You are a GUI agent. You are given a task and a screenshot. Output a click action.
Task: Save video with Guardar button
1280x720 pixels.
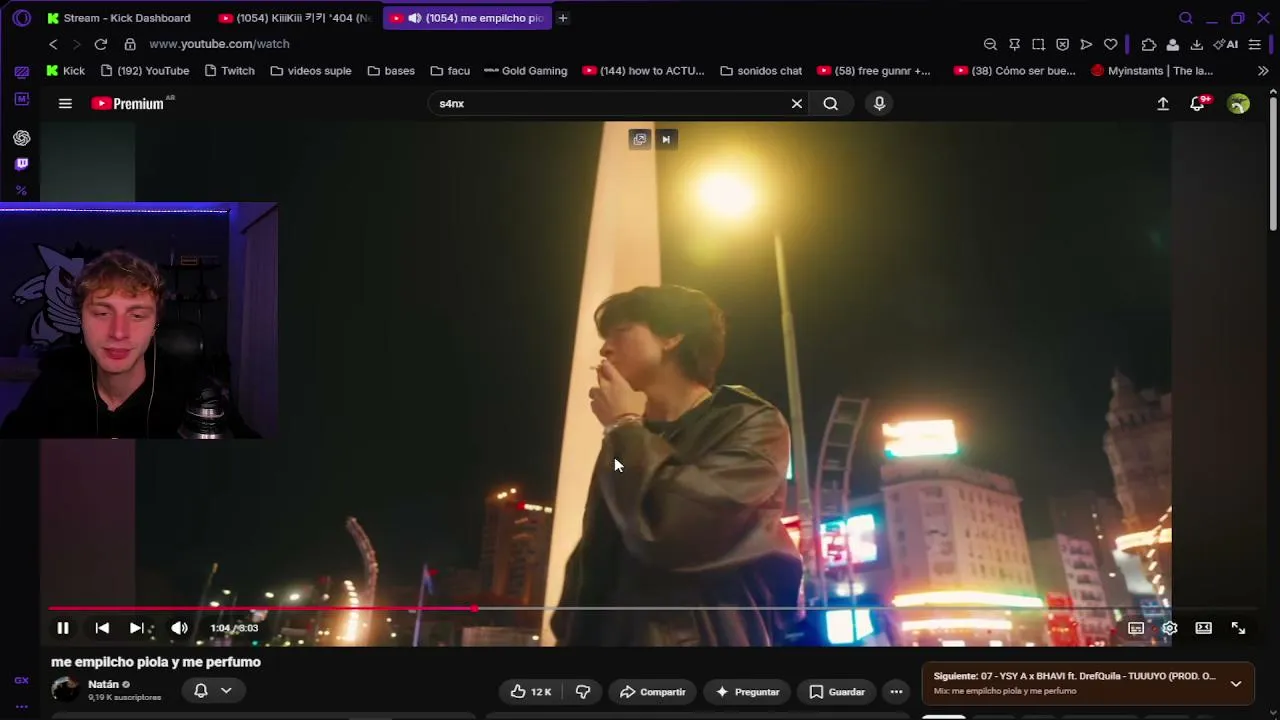[x=837, y=692]
